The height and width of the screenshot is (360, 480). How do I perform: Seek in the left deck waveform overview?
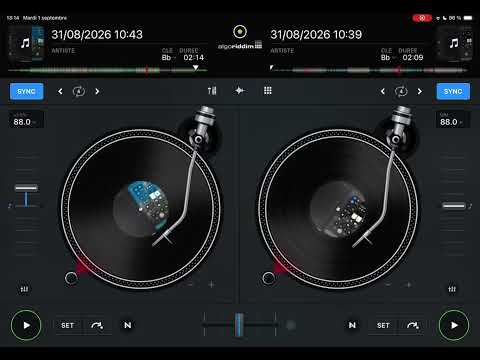coord(107,70)
